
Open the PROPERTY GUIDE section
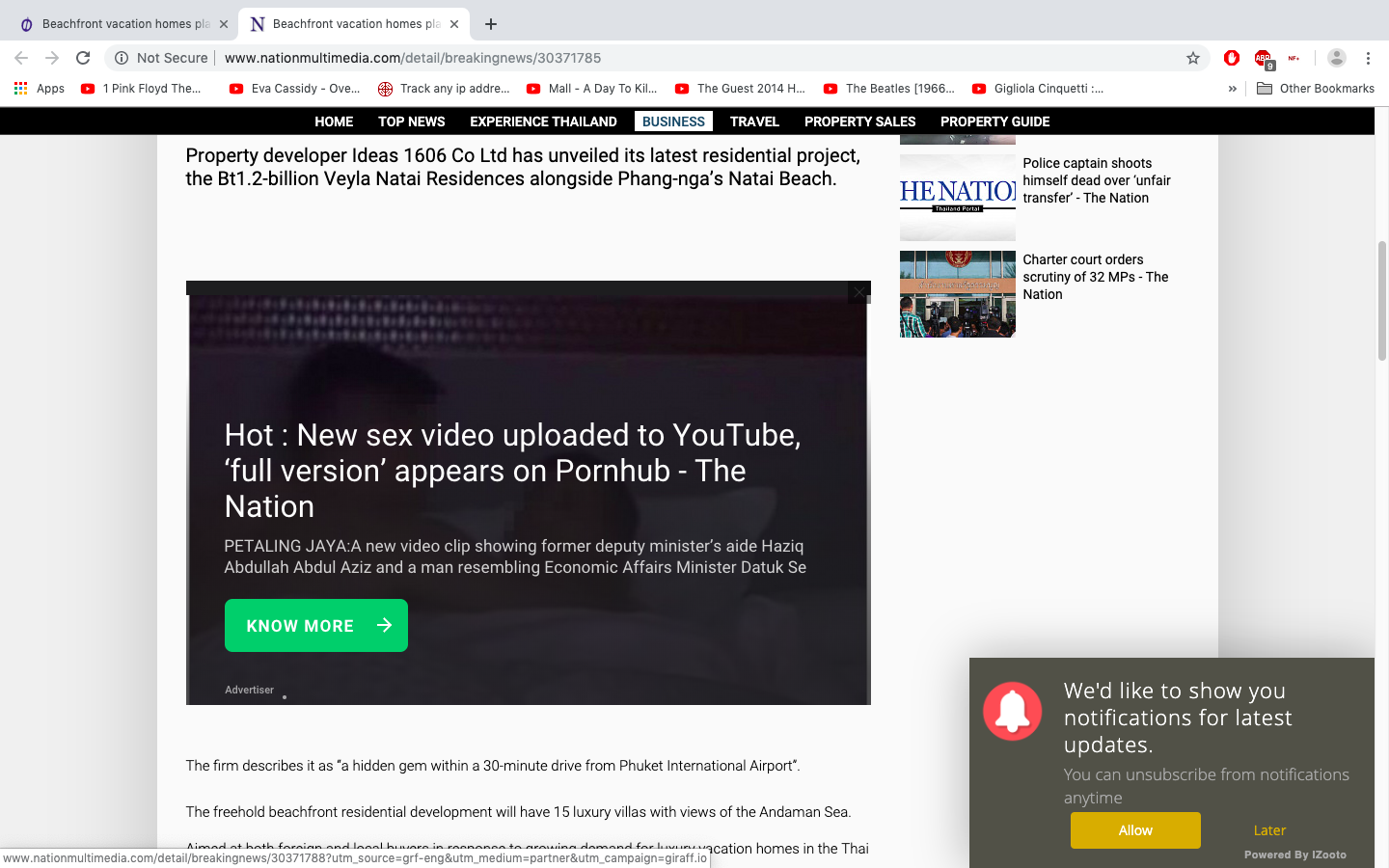(994, 122)
